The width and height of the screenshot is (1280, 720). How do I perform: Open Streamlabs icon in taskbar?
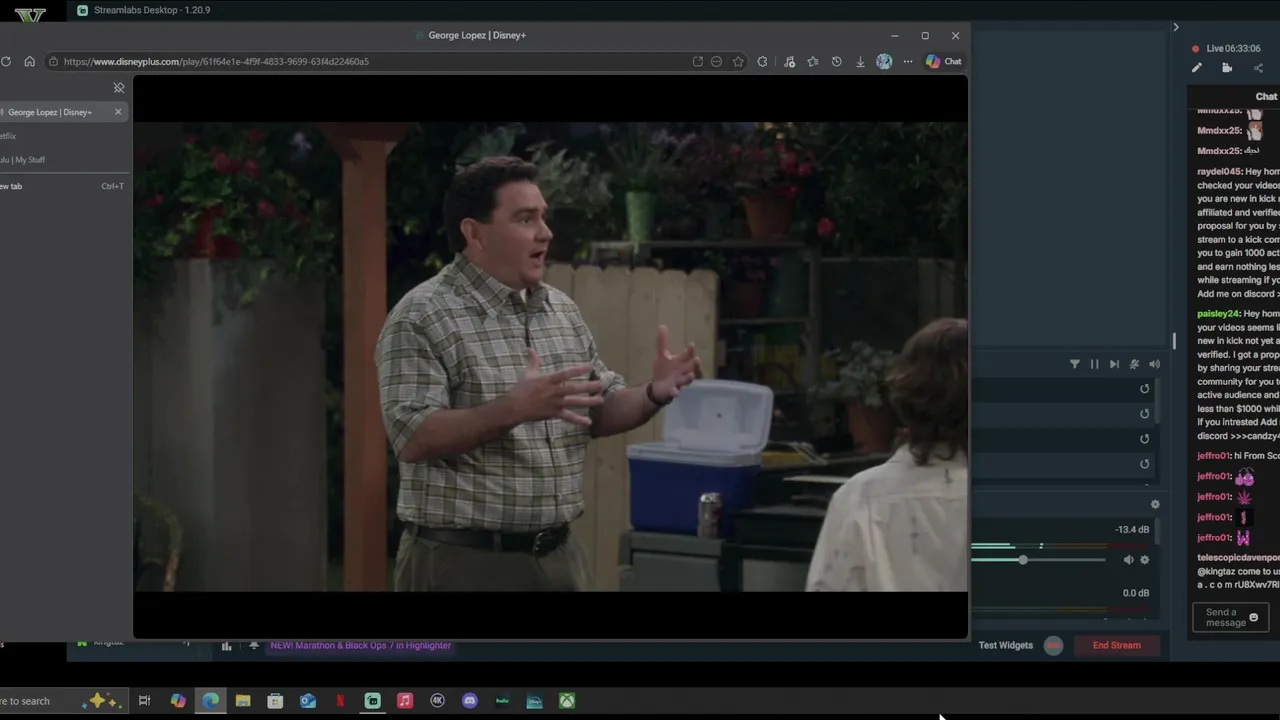click(x=372, y=701)
